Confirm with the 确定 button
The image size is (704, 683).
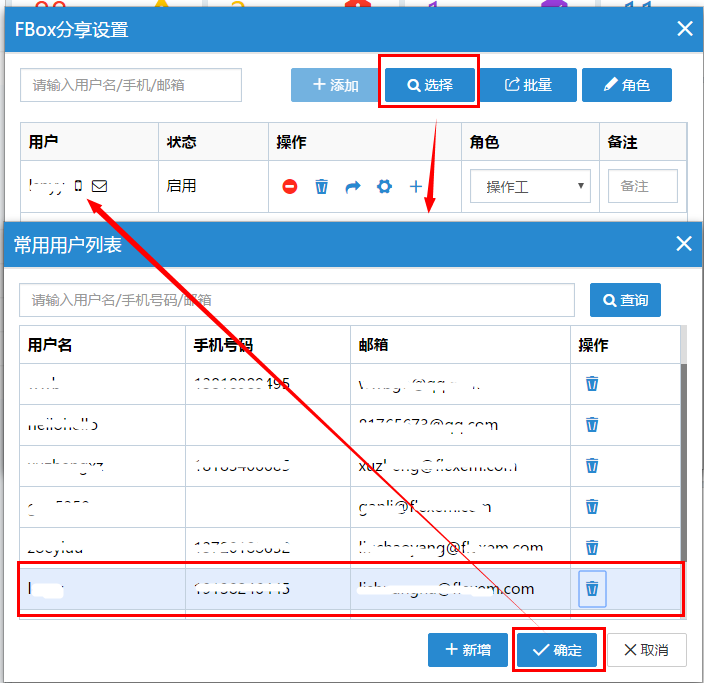pos(557,650)
